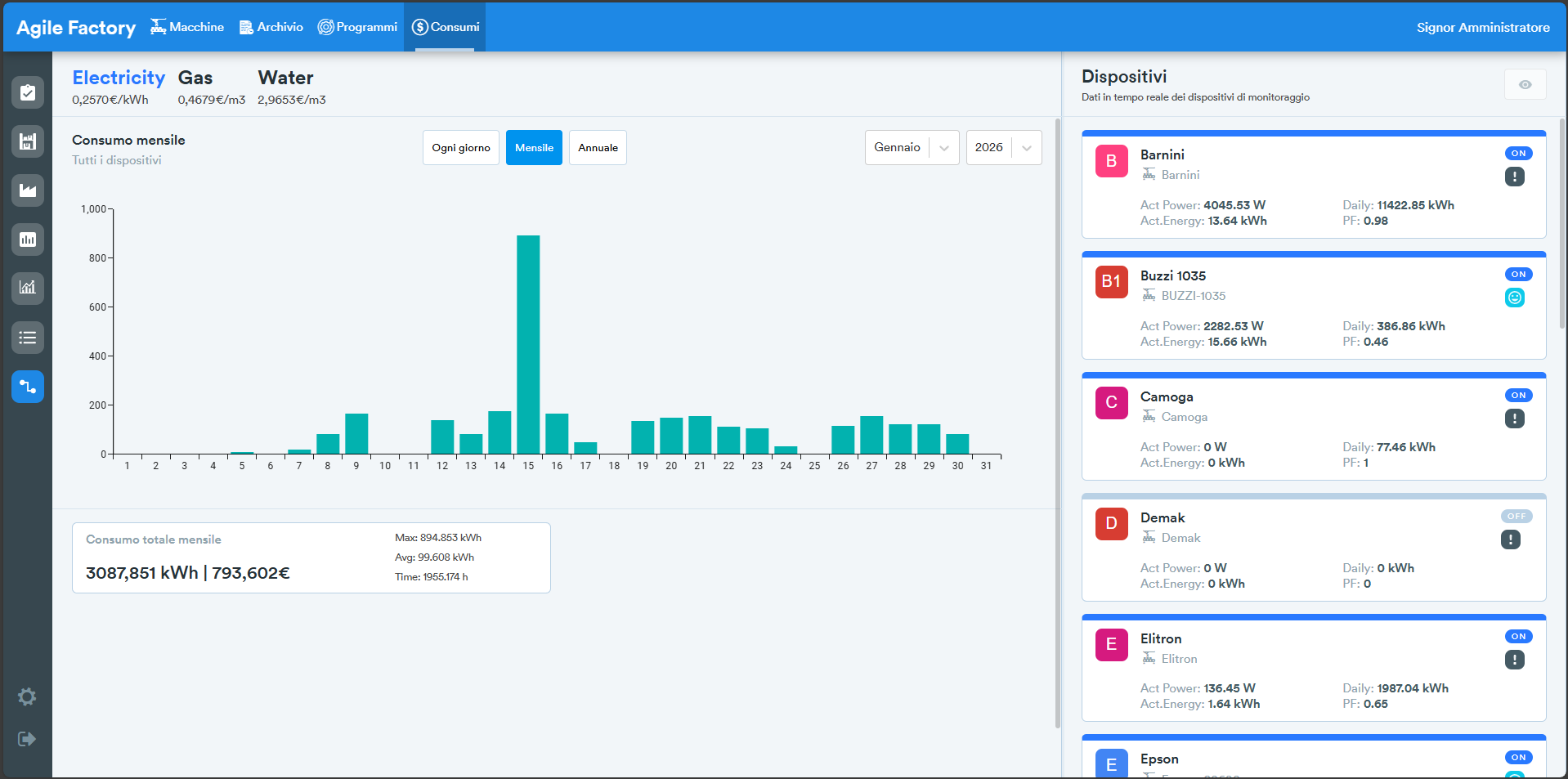
Task: Click the "Time: 1955.174 h" value
Action: 432,577
